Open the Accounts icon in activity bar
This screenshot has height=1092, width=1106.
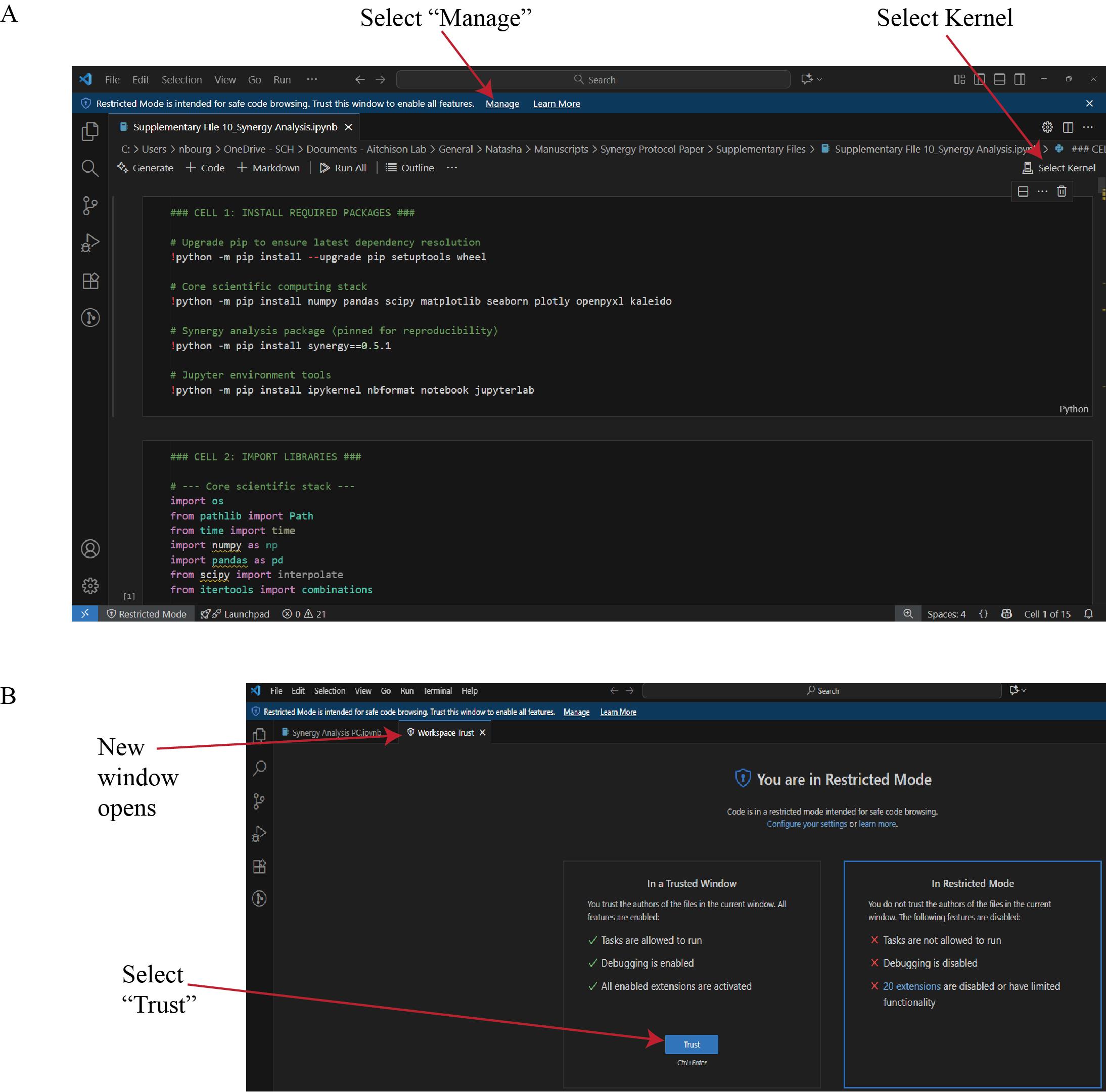click(x=90, y=549)
